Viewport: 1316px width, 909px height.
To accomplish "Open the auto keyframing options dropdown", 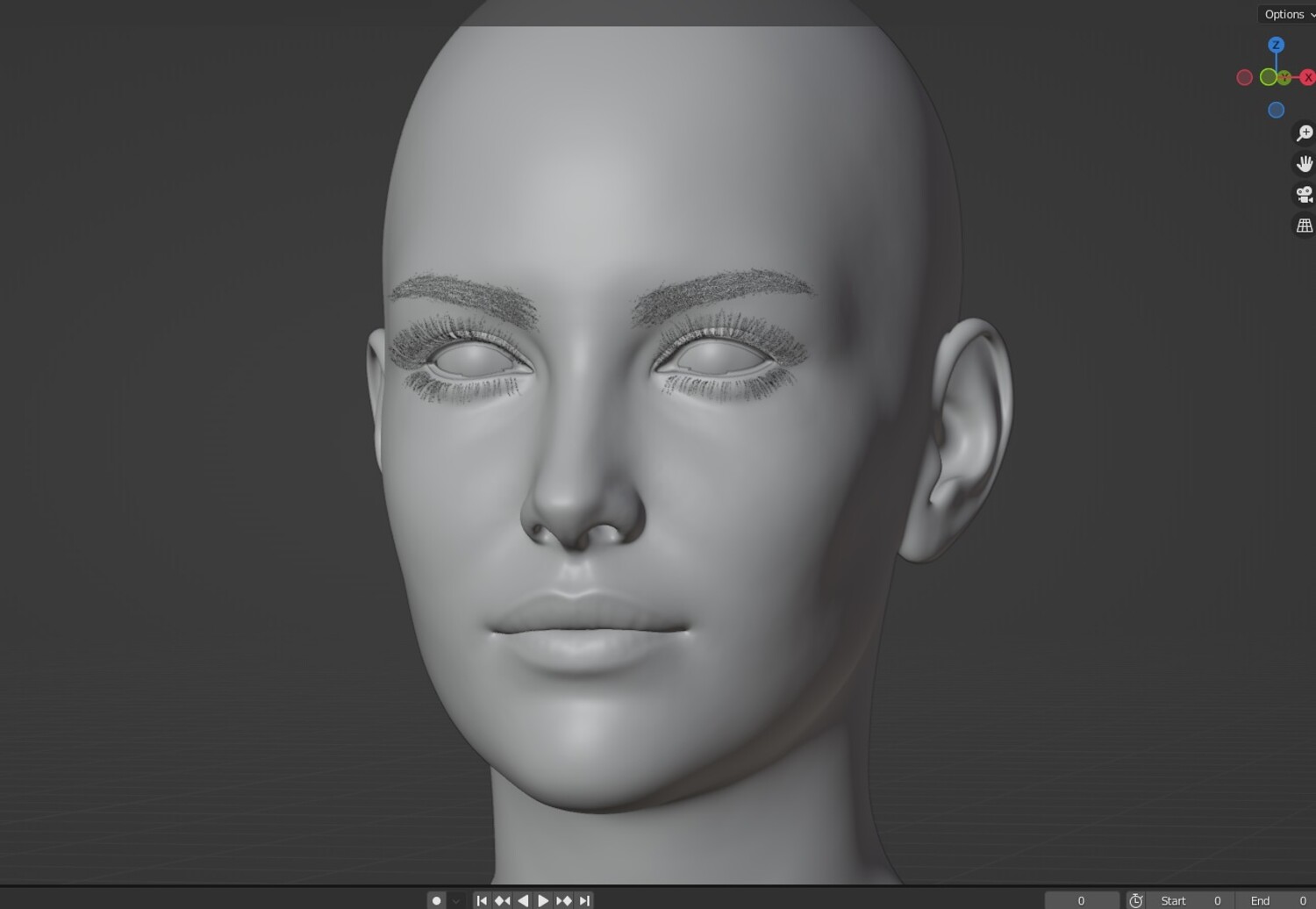I will pyautogui.click(x=455, y=900).
